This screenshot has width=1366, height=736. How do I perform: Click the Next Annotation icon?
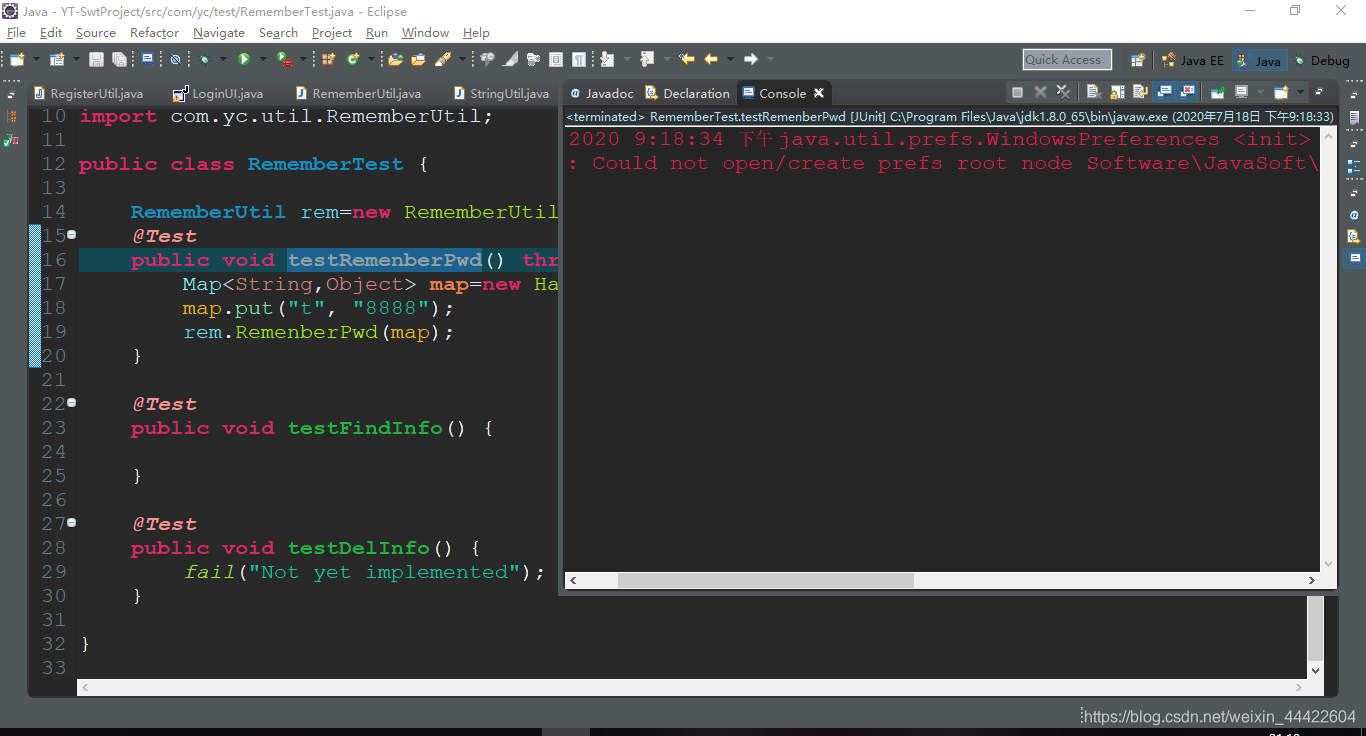(x=606, y=59)
